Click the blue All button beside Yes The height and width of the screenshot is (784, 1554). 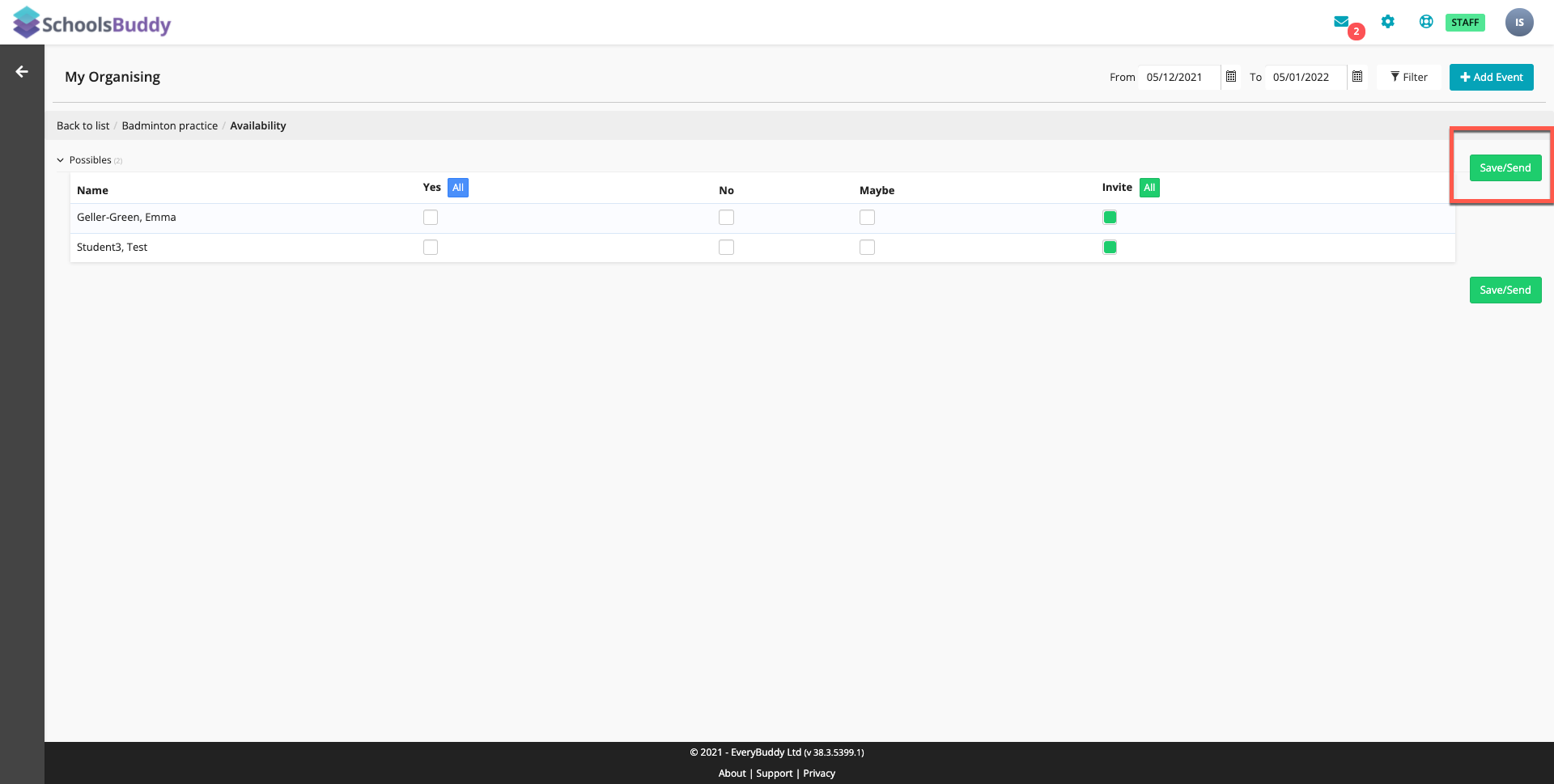pyautogui.click(x=458, y=188)
